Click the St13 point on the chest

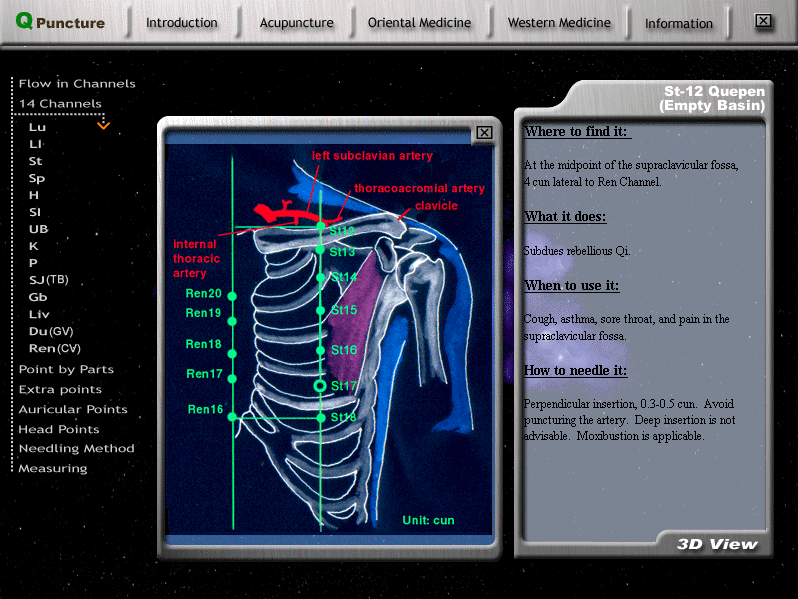coord(320,252)
